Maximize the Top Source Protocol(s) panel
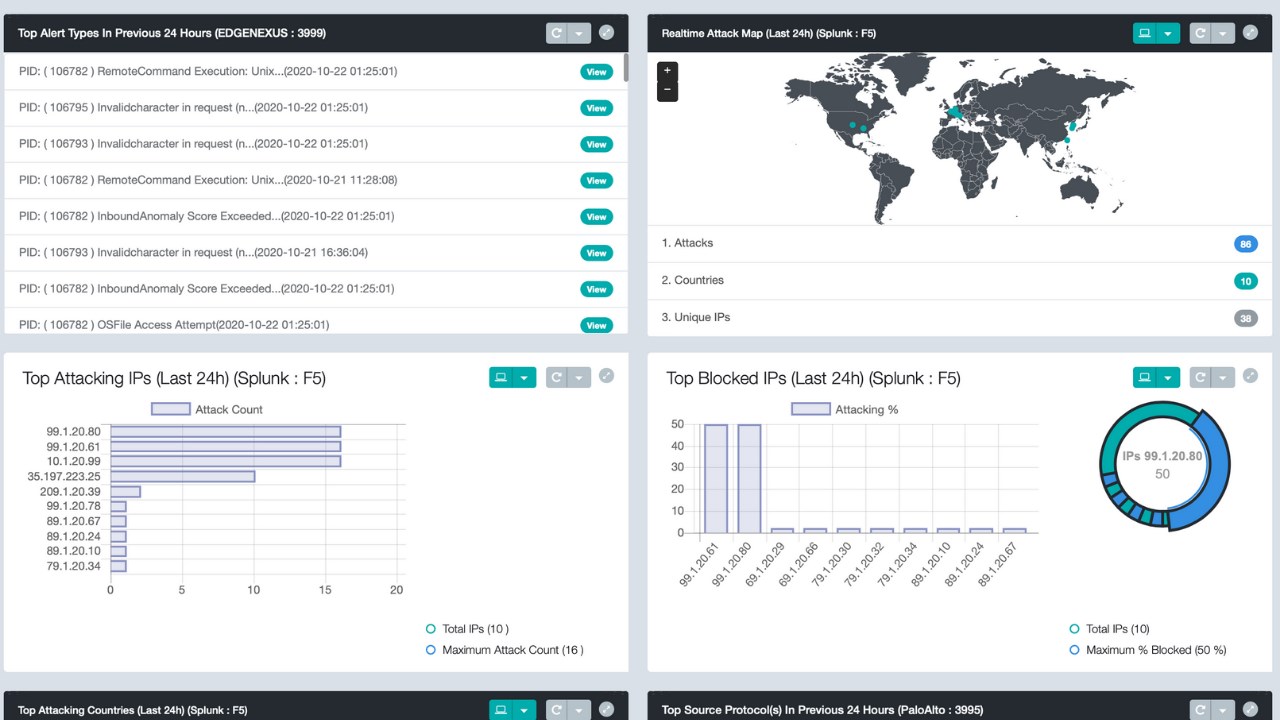The width and height of the screenshot is (1280, 720). tap(1250, 709)
